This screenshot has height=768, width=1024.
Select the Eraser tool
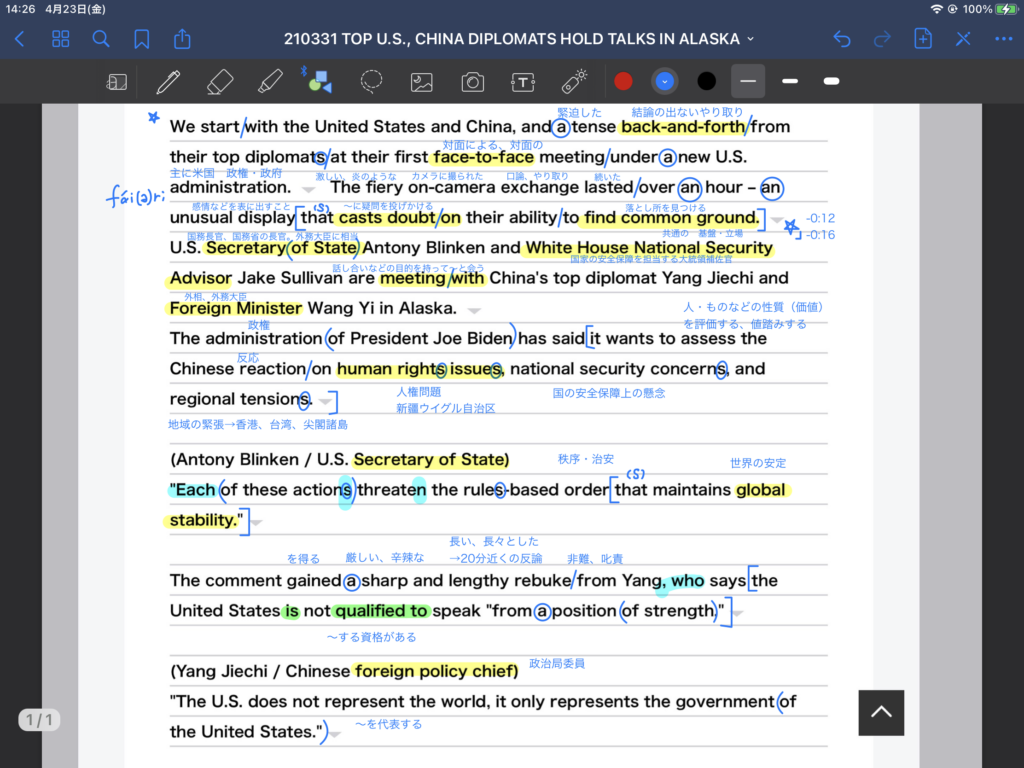(219, 82)
